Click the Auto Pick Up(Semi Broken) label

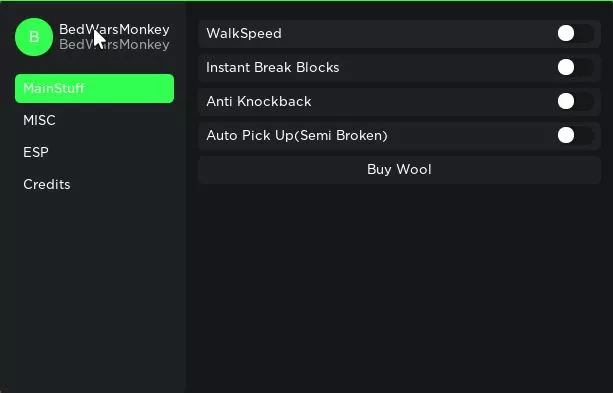coord(297,136)
